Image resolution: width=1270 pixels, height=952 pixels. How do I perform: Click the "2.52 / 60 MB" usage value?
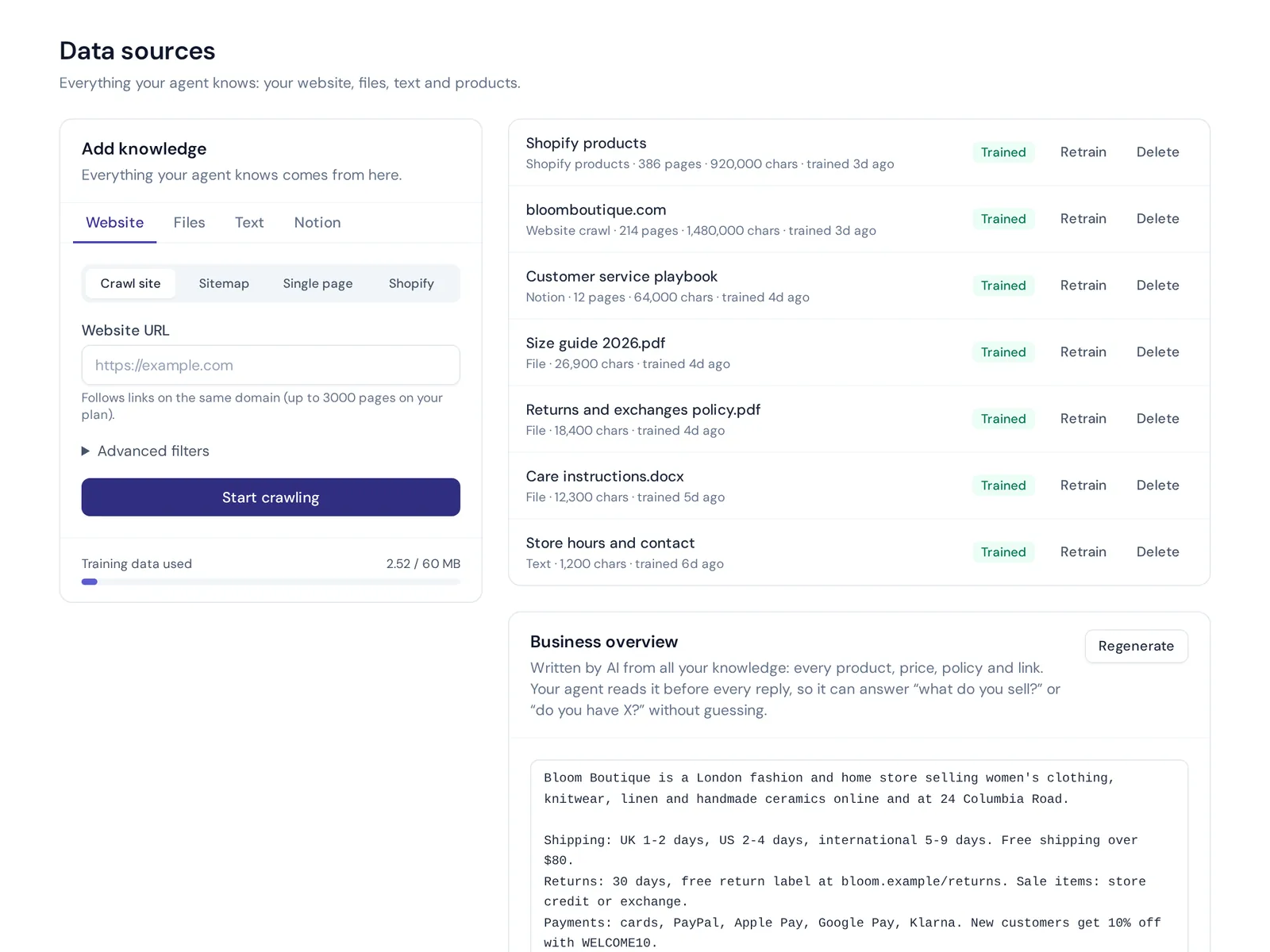(x=423, y=564)
